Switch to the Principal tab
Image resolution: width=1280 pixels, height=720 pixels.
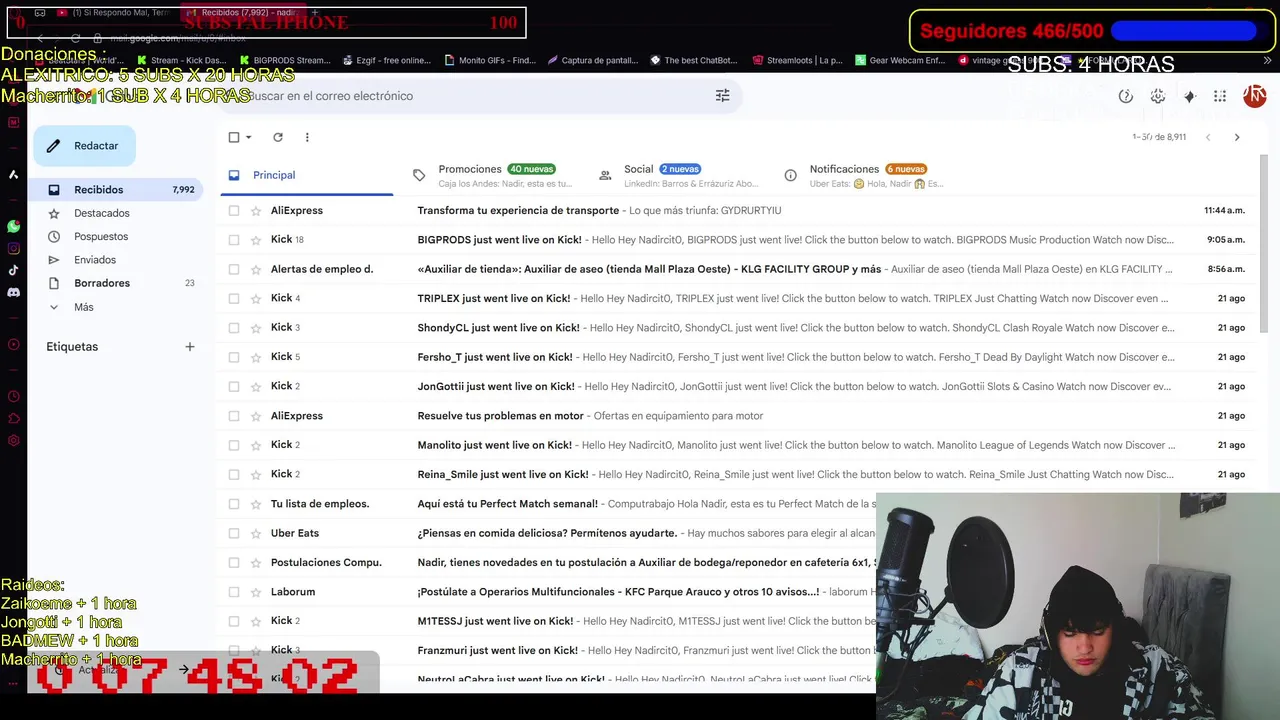[307, 175]
